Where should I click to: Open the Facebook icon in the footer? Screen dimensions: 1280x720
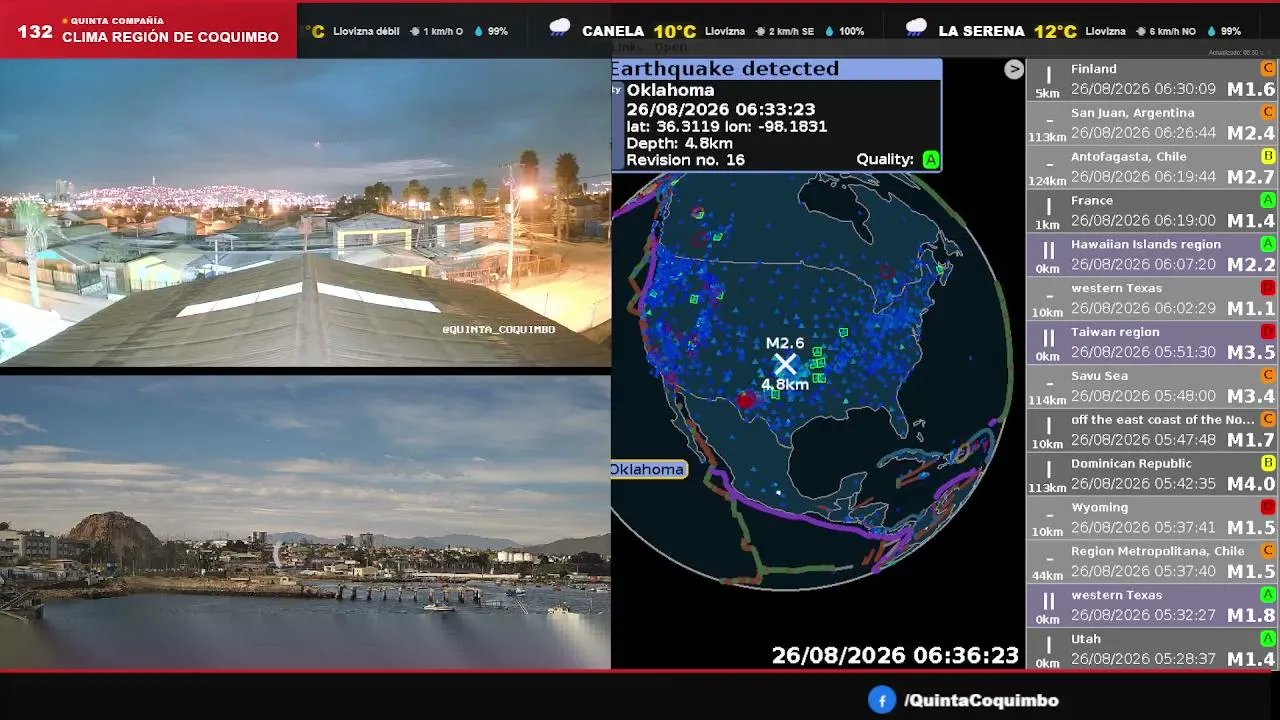click(x=881, y=700)
